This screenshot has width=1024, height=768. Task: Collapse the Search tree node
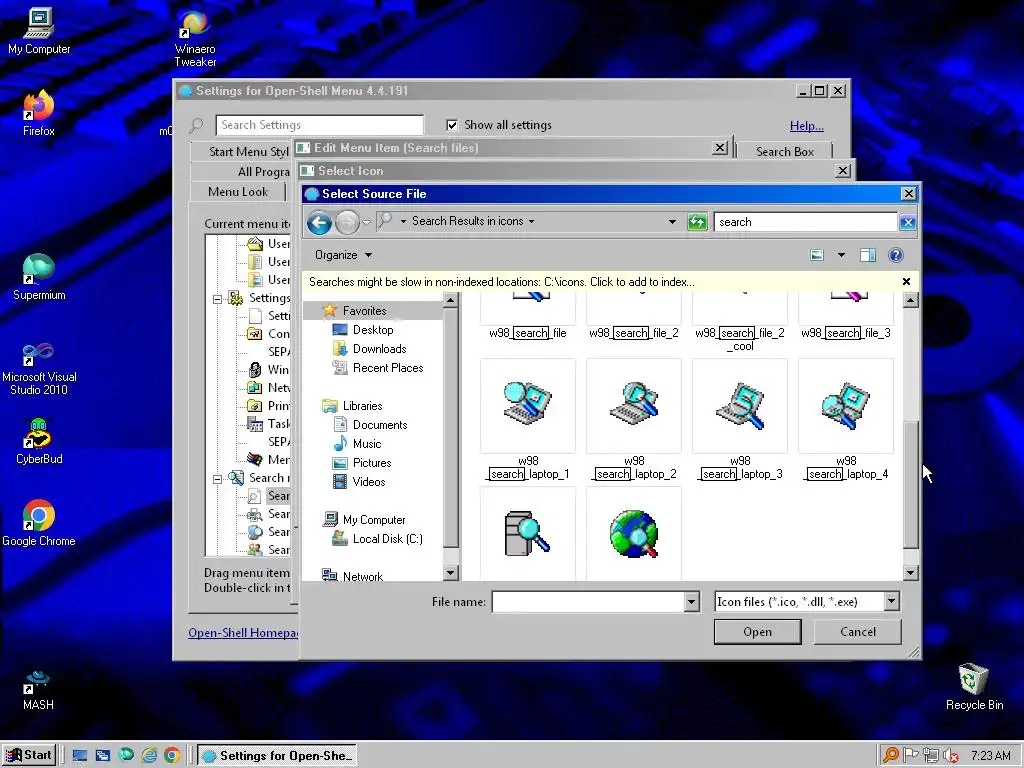click(217, 479)
